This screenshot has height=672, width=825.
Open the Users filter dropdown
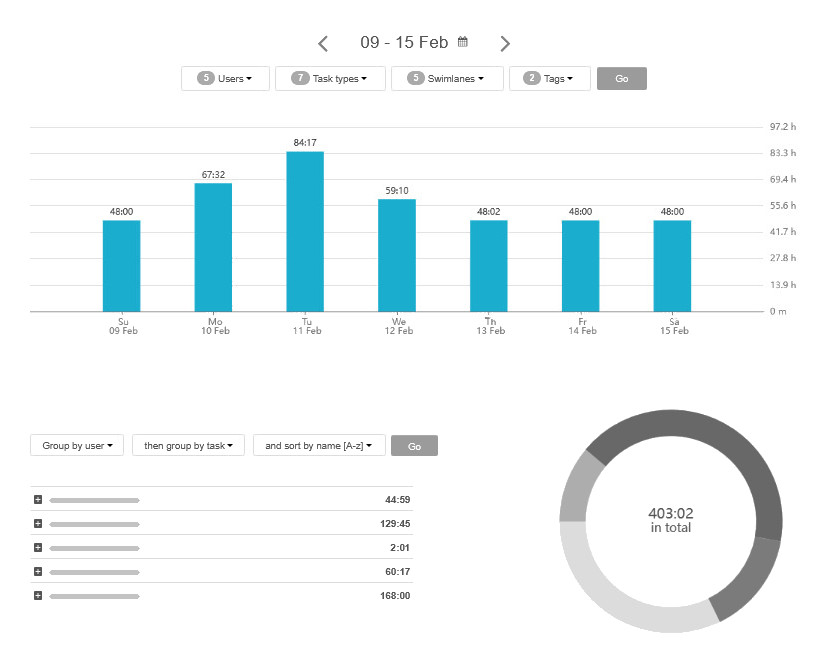(225, 78)
